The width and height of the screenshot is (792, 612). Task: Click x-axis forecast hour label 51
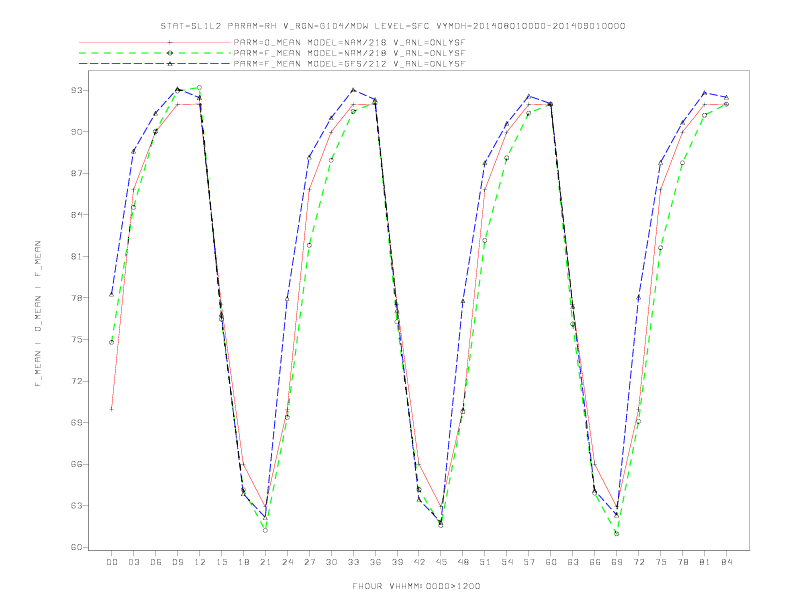[485, 562]
